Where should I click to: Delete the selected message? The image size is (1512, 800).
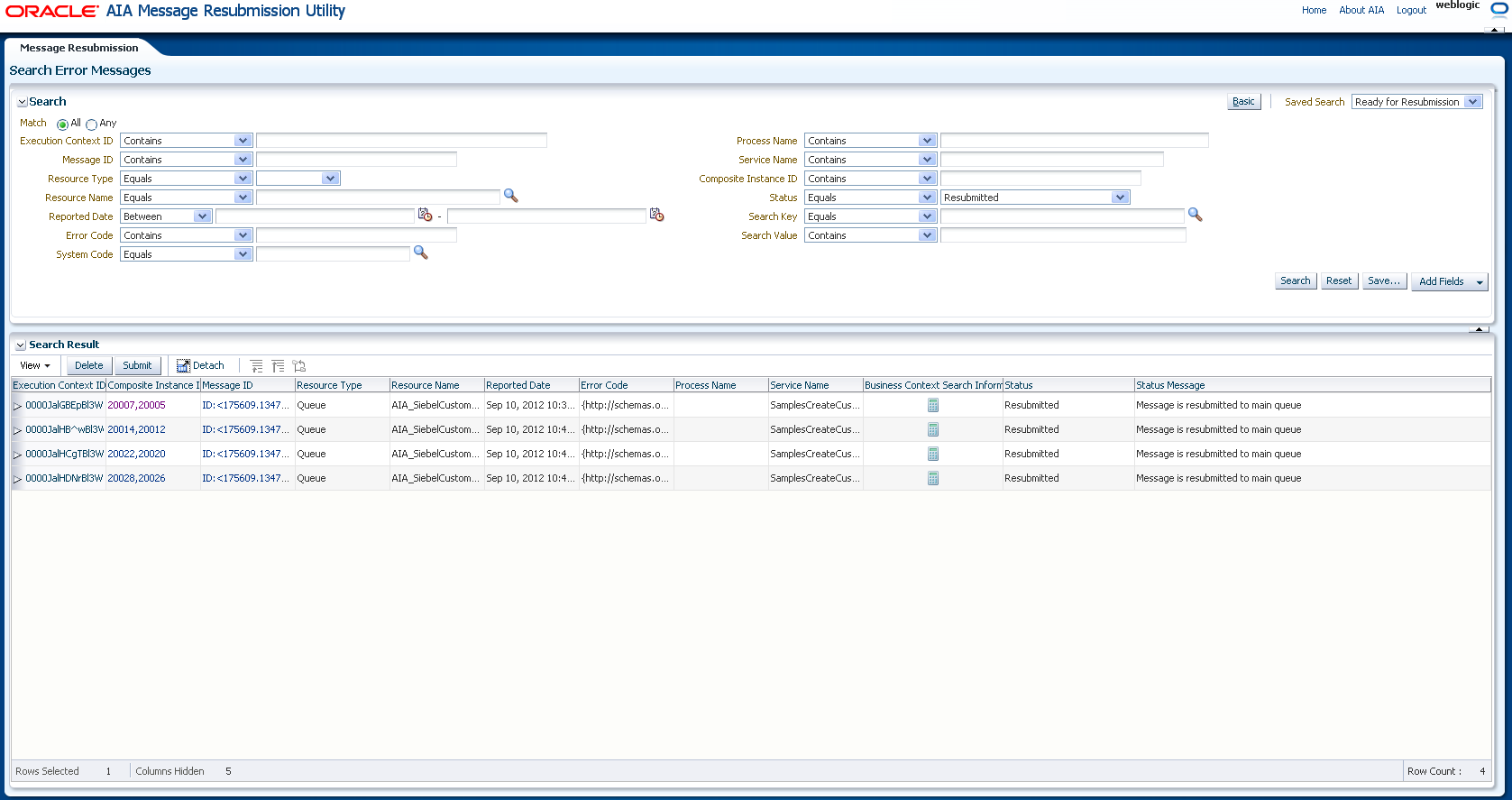89,365
